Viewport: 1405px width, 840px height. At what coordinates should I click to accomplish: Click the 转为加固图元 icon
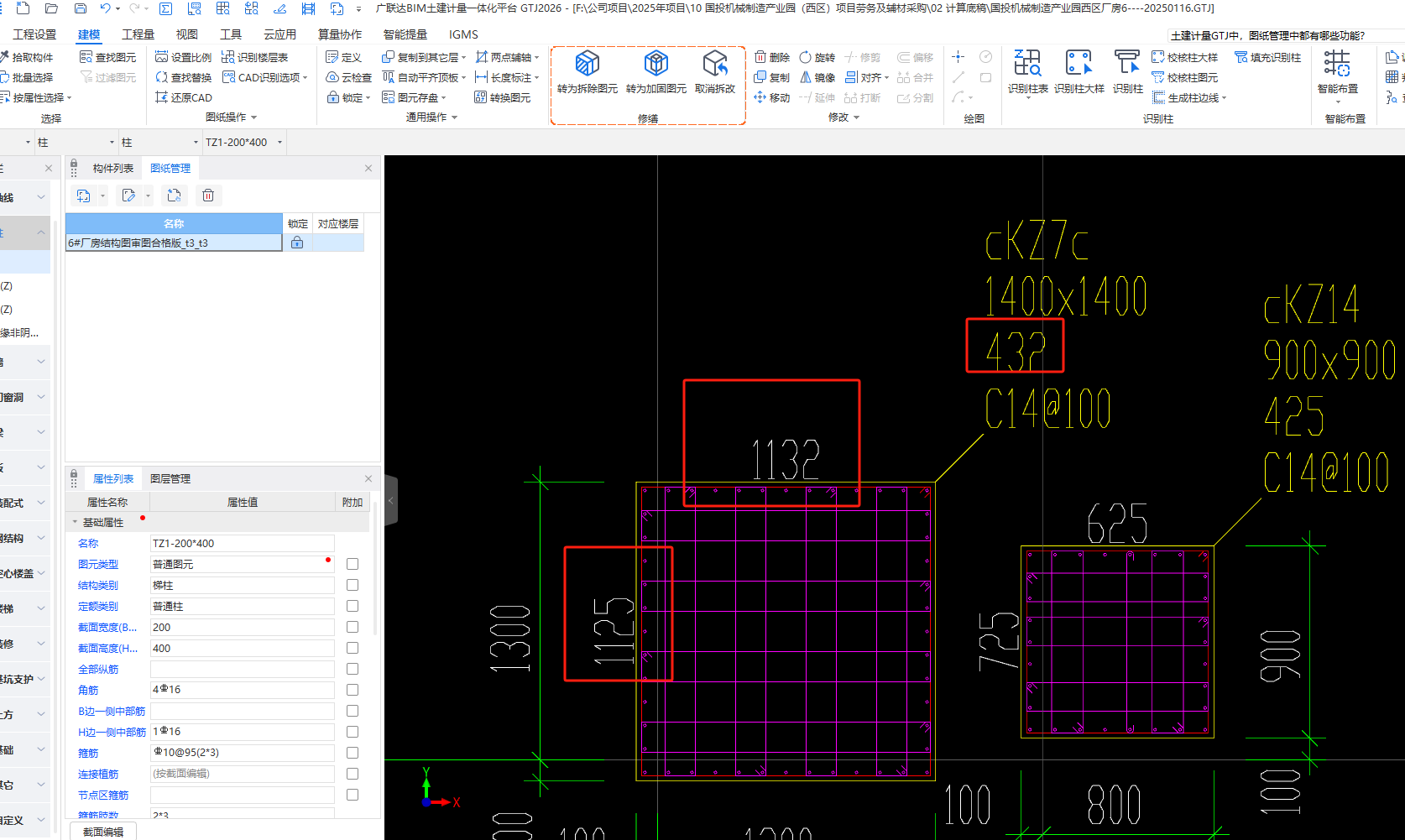pyautogui.click(x=655, y=65)
